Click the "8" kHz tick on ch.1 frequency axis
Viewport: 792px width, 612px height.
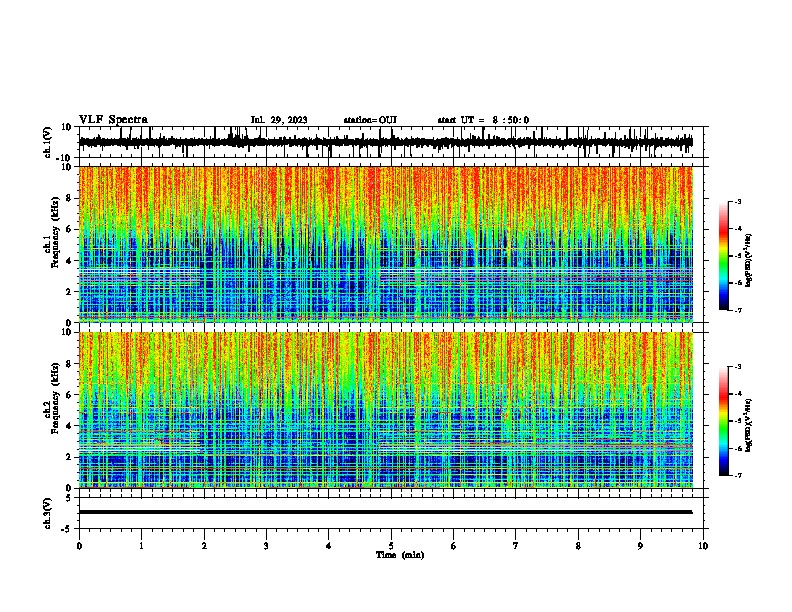click(x=69, y=198)
